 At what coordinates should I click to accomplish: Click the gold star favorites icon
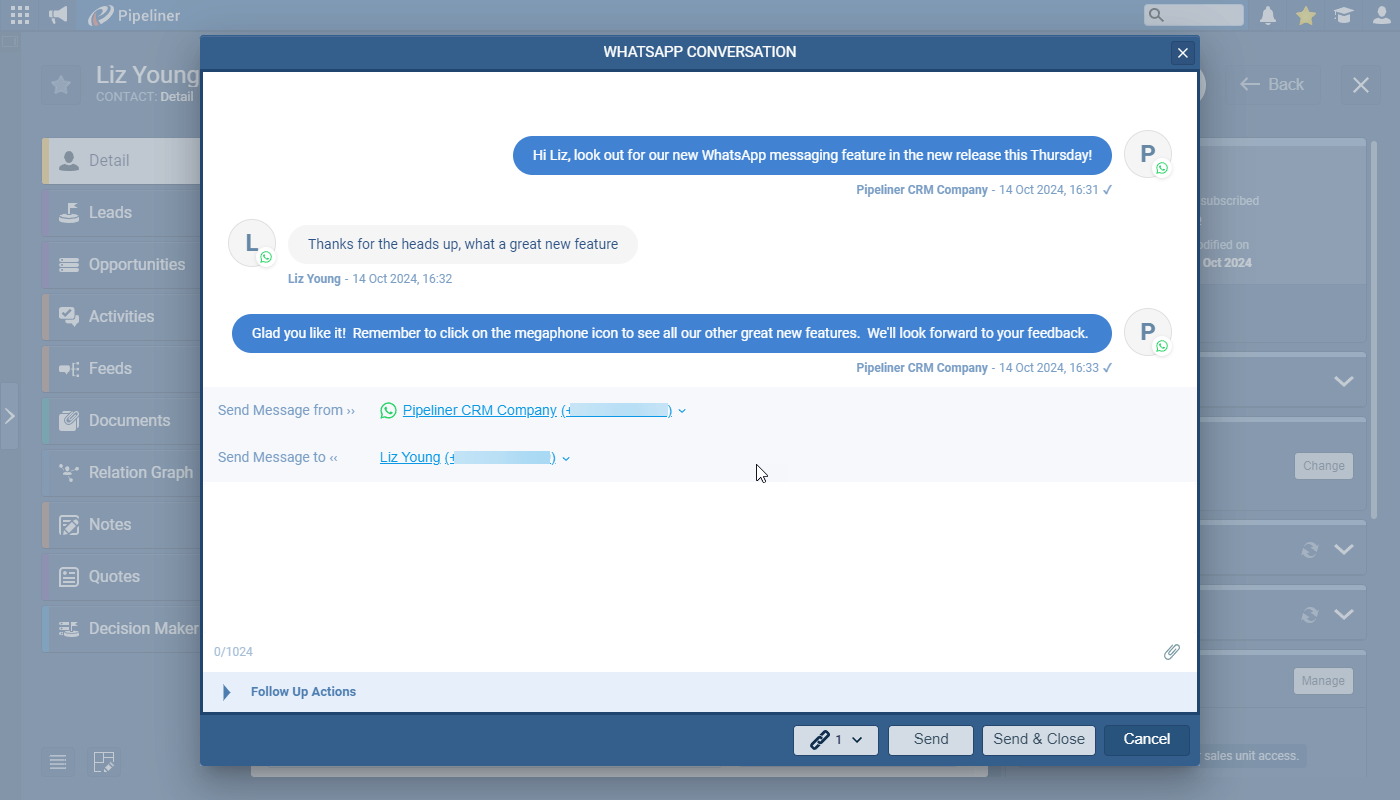1305,15
